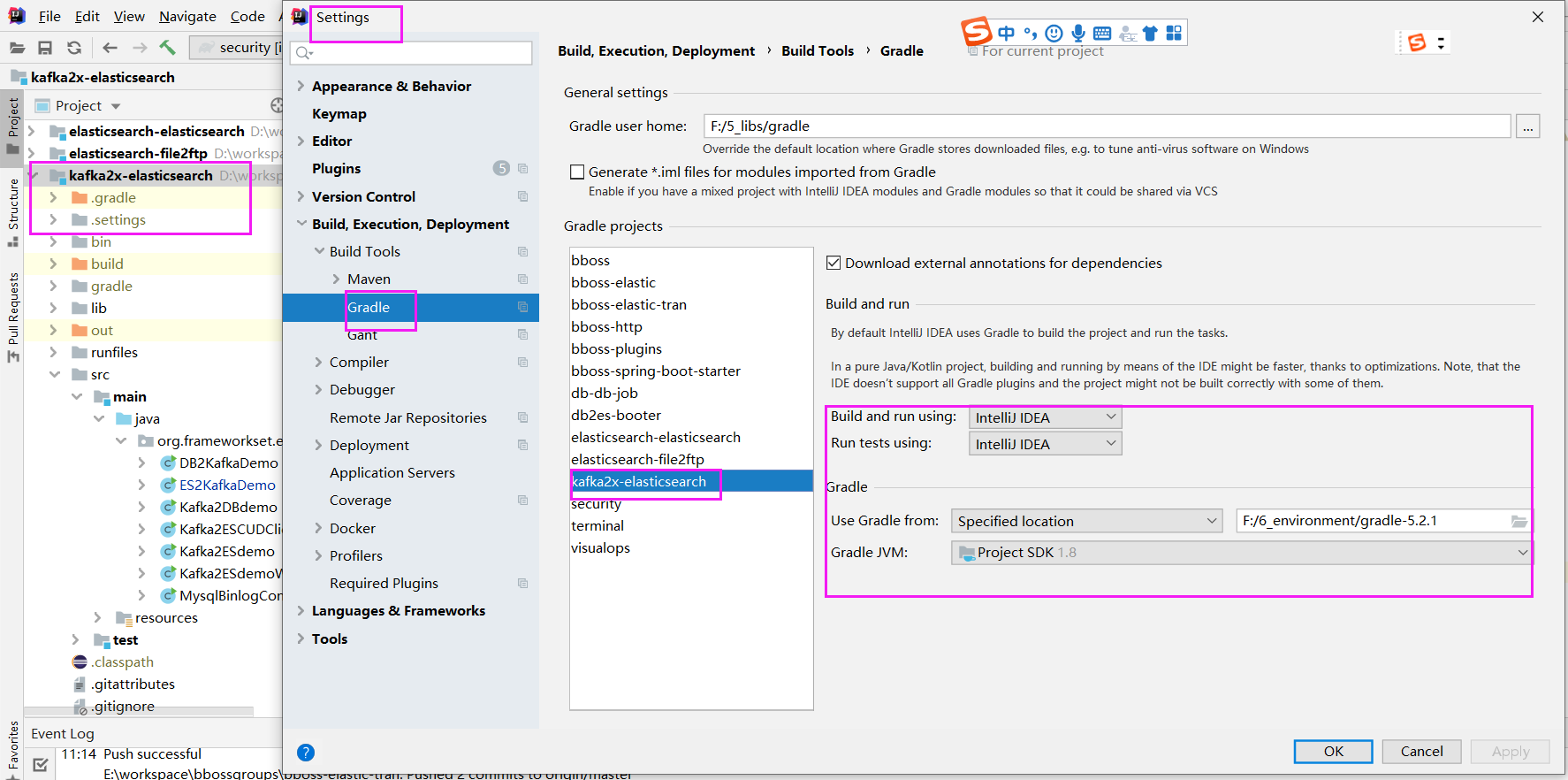Screen dimensions: 1568x780
Task: Click Sogou toolbox grid icon
Action: pyautogui.click(x=1174, y=33)
